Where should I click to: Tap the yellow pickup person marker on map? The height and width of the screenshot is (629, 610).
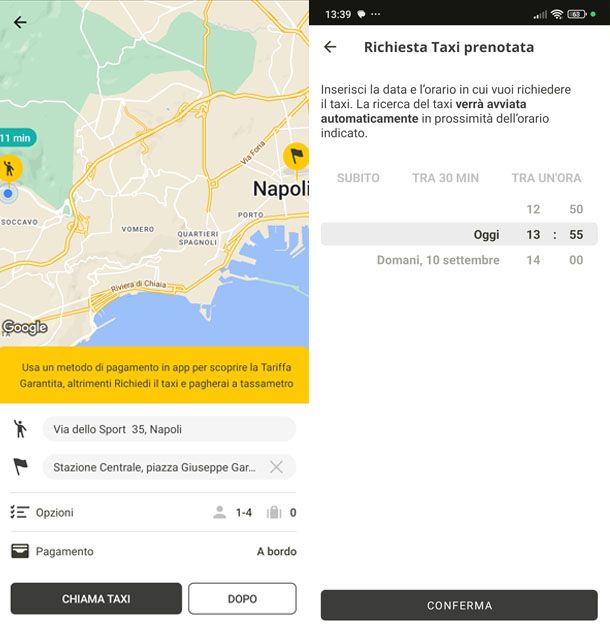10,168
